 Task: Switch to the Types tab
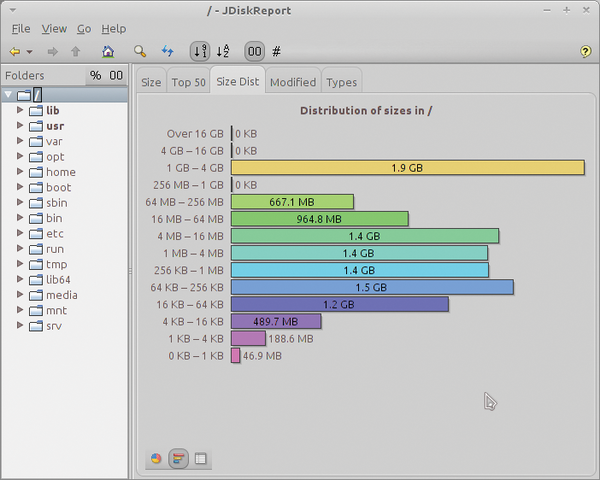pyautogui.click(x=341, y=82)
